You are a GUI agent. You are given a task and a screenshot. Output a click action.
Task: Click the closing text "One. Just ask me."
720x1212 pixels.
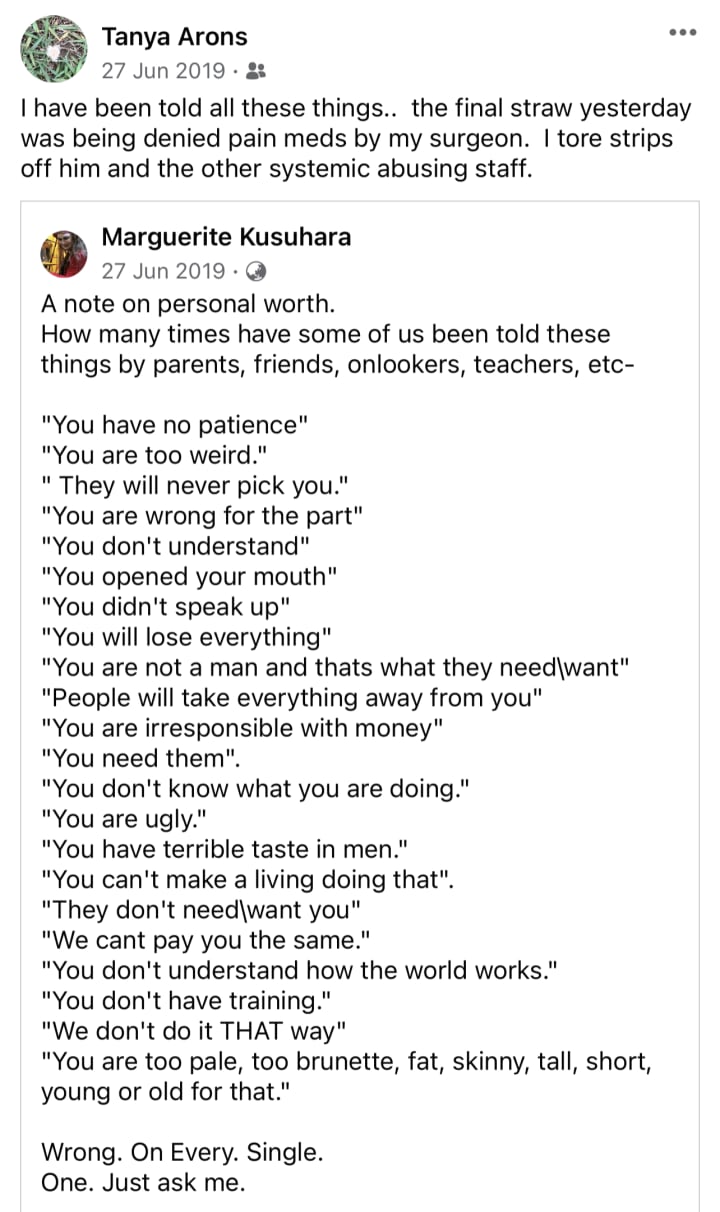[143, 1182]
